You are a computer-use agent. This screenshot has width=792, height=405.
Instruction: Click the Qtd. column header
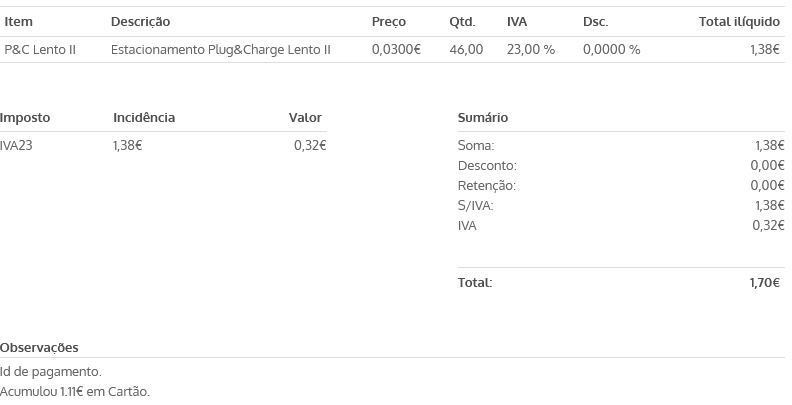(x=462, y=22)
